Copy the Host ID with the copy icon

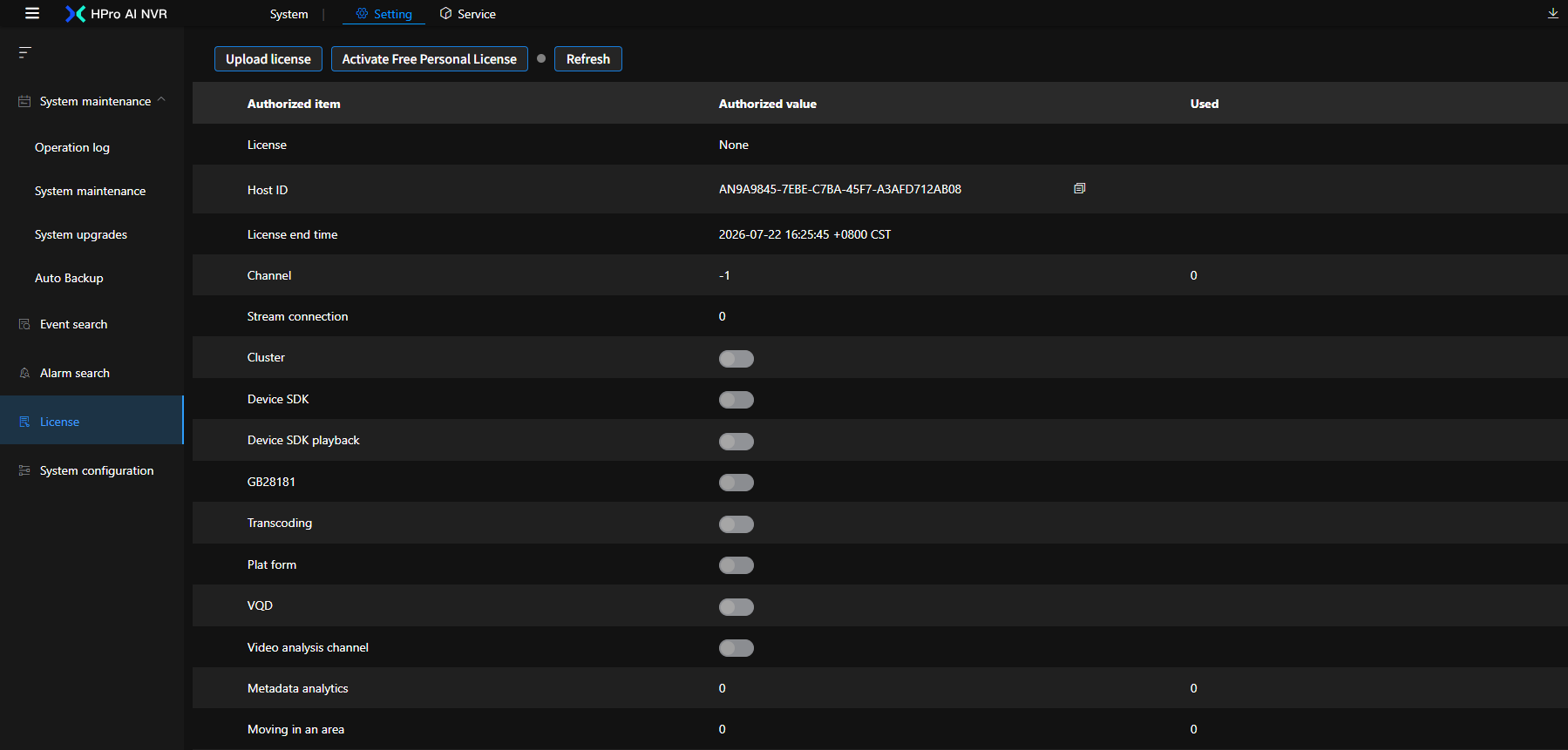point(1079,188)
